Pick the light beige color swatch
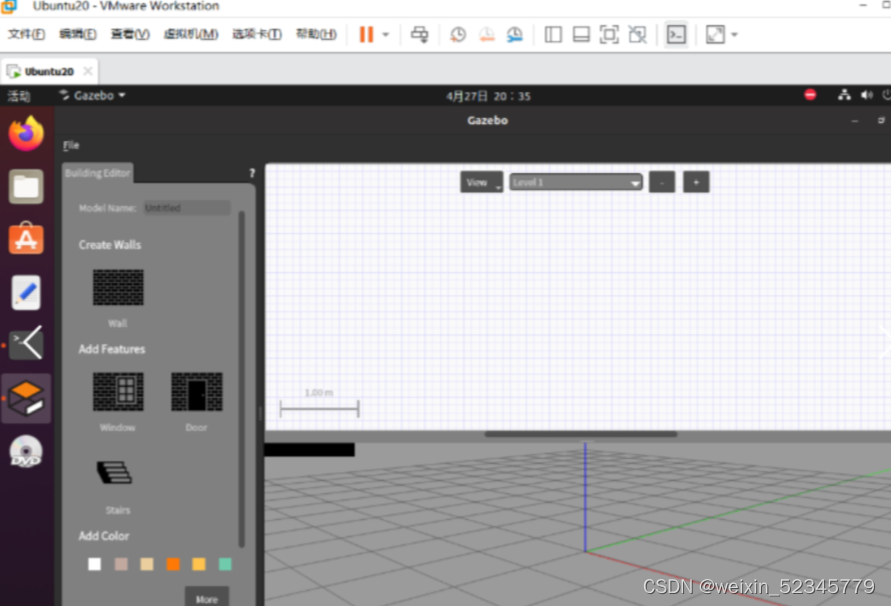Image resolution: width=891 pixels, height=606 pixels. (x=147, y=564)
